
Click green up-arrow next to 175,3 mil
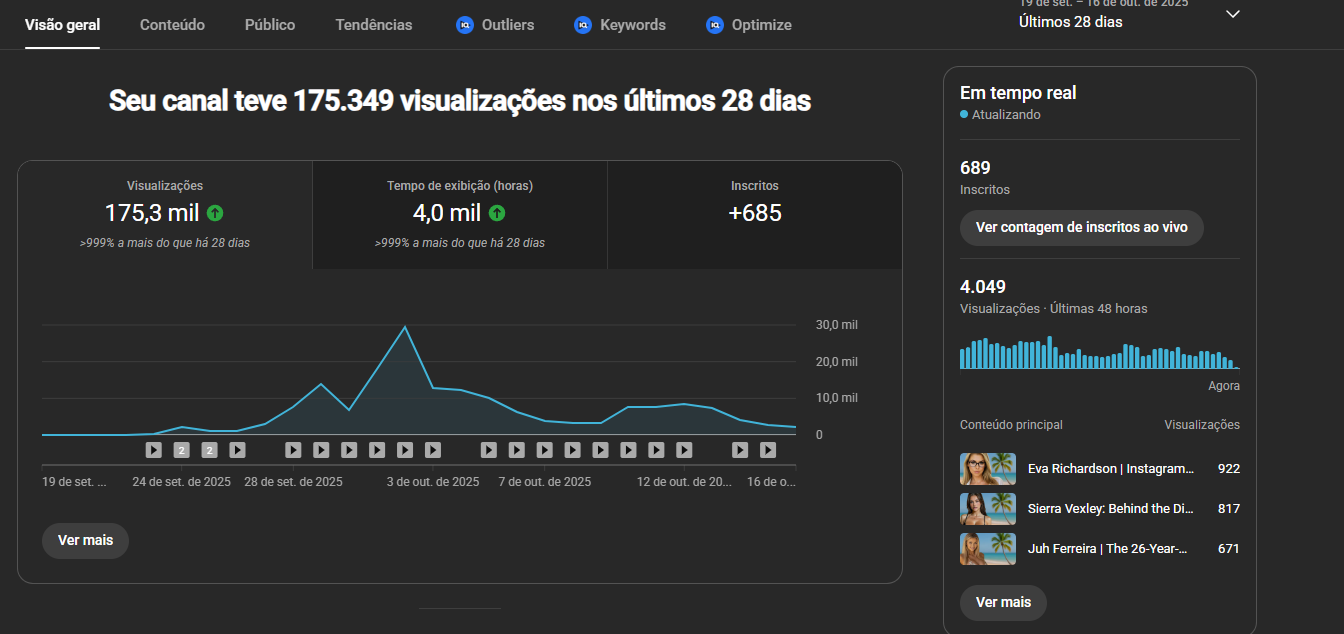[215, 213]
